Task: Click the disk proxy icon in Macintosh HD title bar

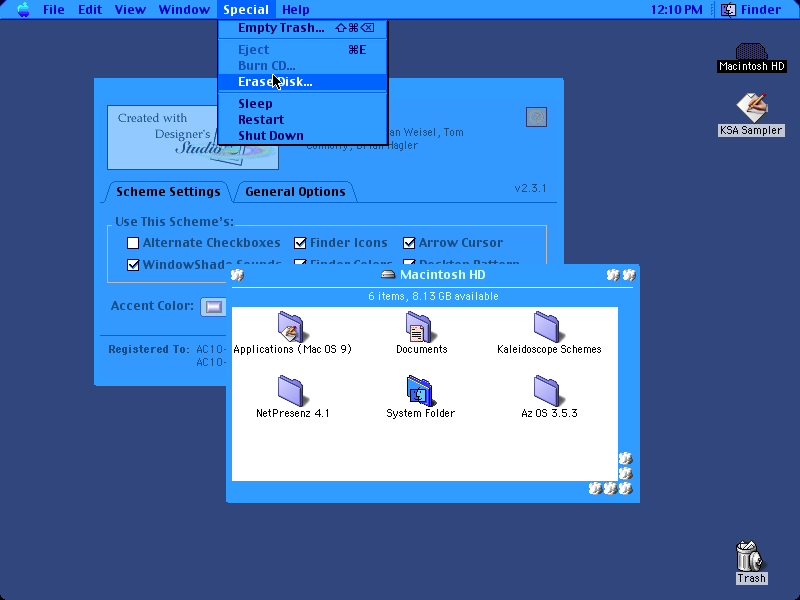Action: point(388,274)
